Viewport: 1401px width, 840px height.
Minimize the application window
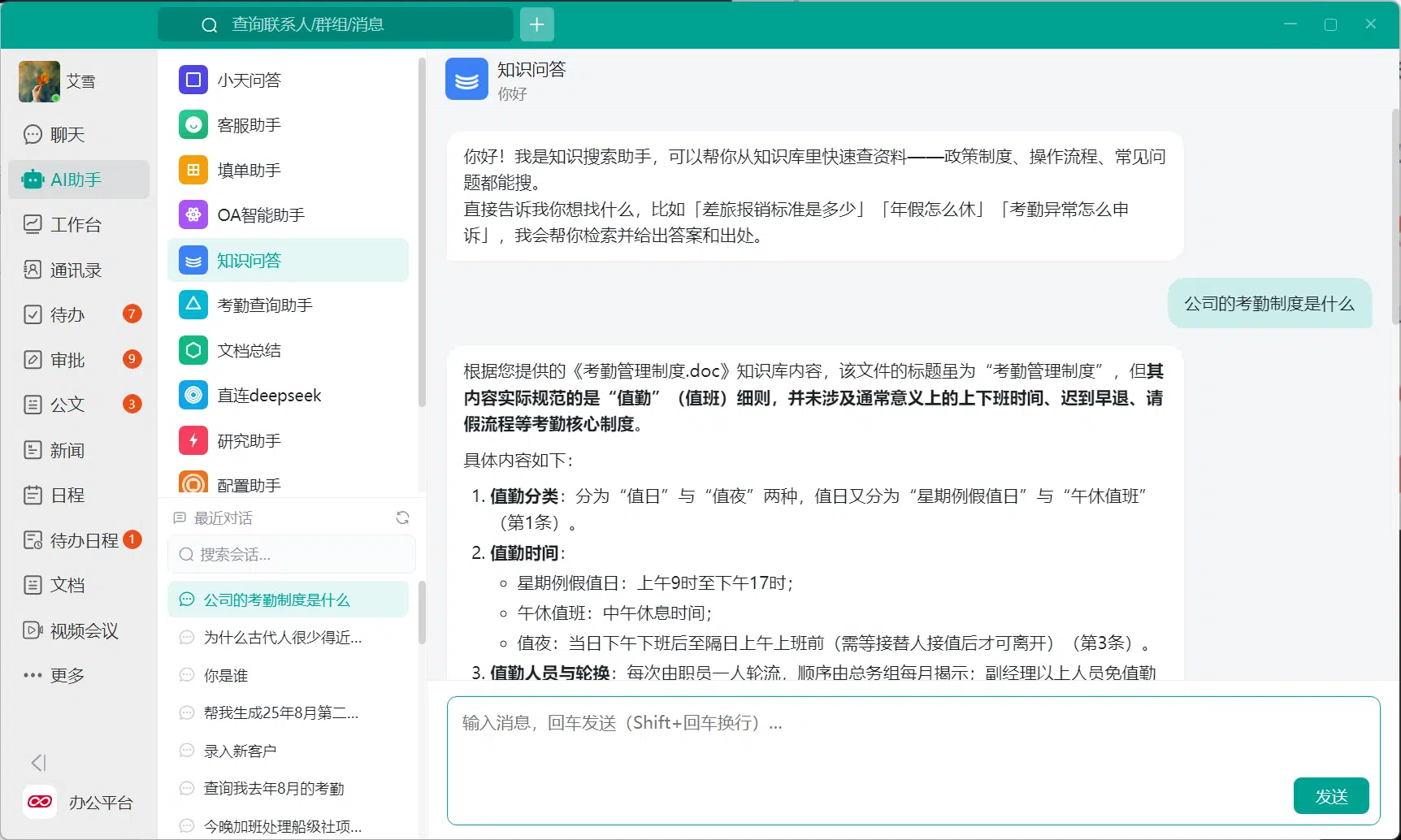pyautogui.click(x=1290, y=24)
